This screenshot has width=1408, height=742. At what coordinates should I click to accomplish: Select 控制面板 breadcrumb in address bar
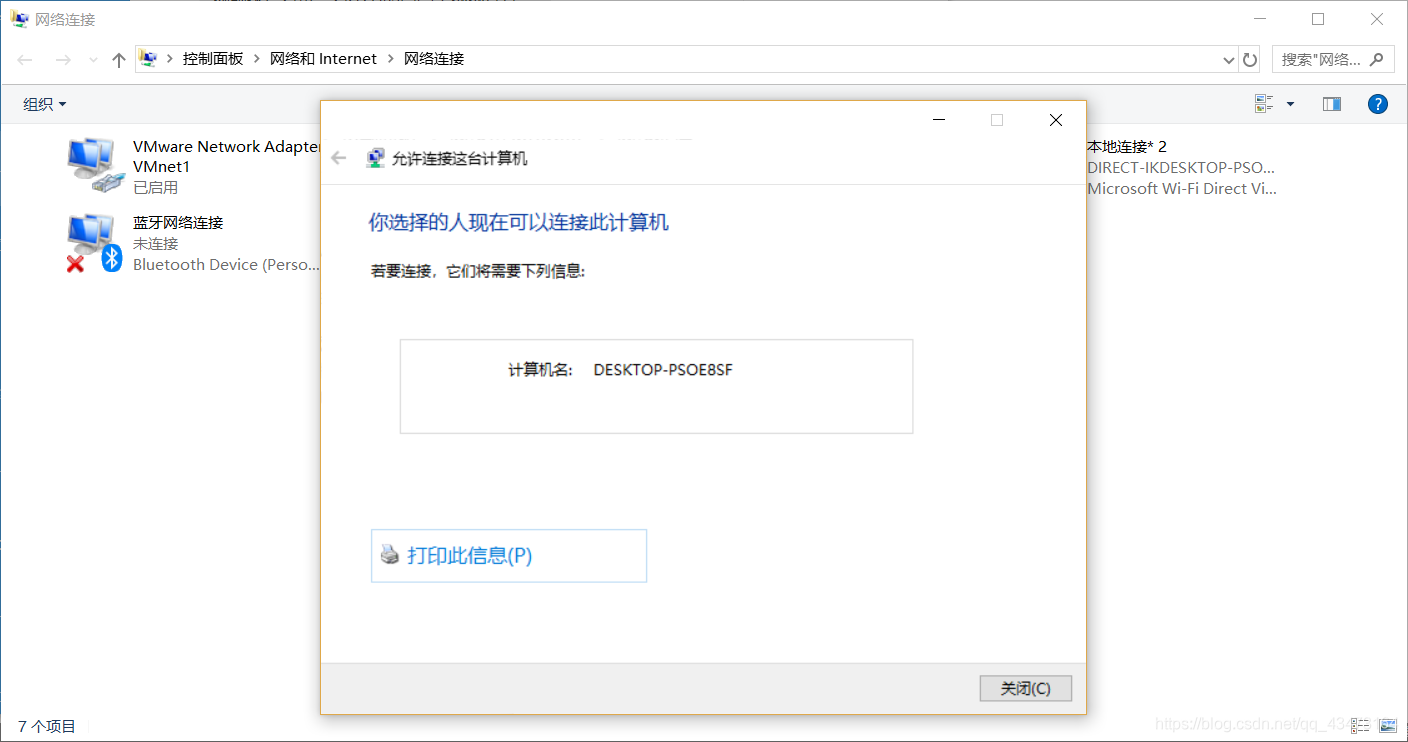[x=213, y=59]
